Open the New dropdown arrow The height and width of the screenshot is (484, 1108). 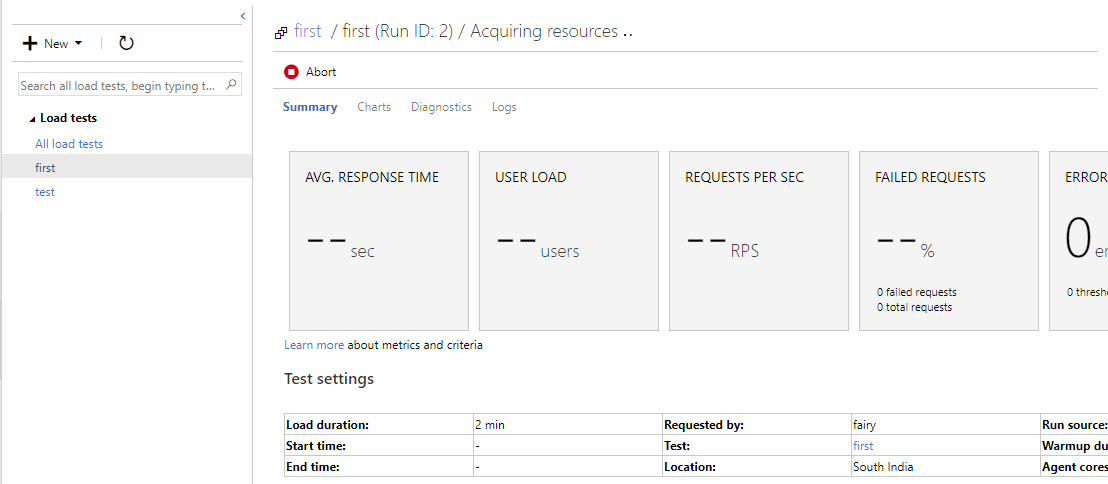click(x=78, y=43)
